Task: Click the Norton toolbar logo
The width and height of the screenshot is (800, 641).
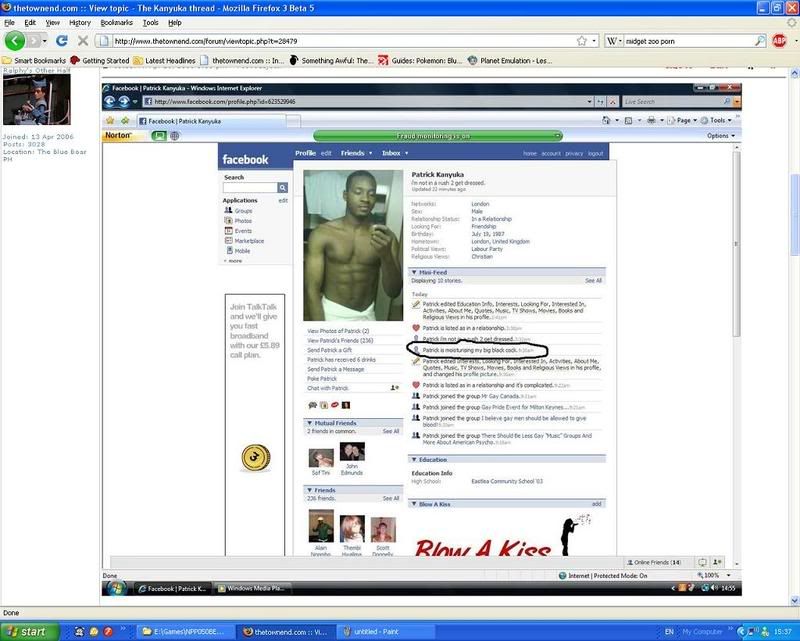Action: [118, 136]
